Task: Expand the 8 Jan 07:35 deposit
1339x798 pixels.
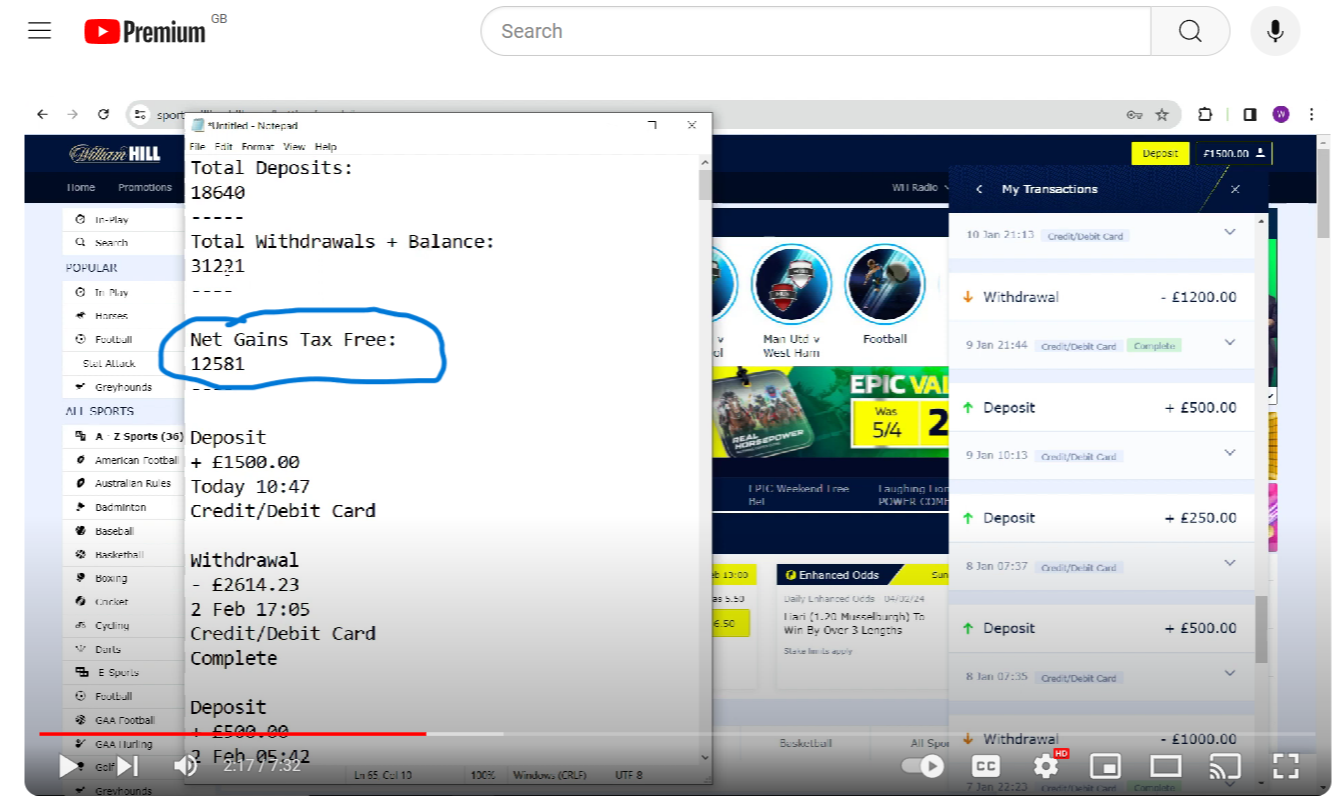Action: coord(1229,674)
